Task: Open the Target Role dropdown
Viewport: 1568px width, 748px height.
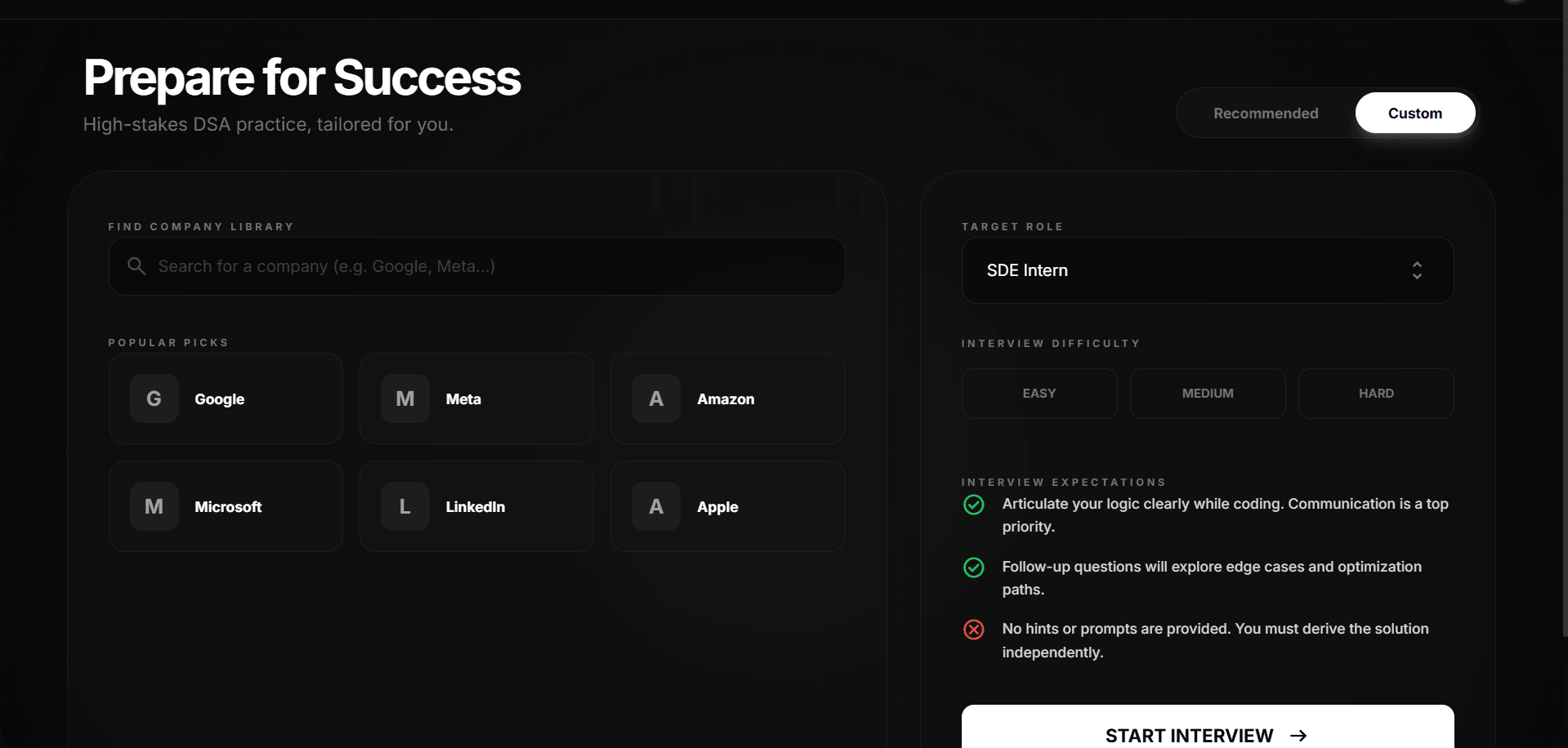Action: coord(1207,270)
